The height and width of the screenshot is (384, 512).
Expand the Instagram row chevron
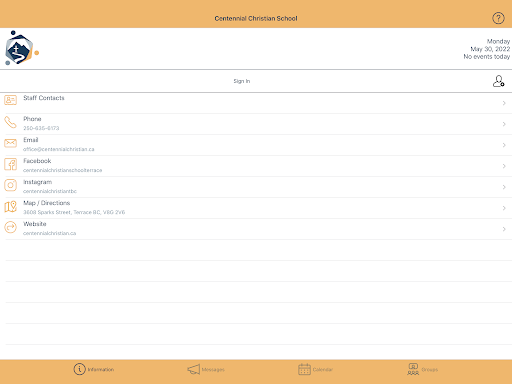(x=504, y=187)
